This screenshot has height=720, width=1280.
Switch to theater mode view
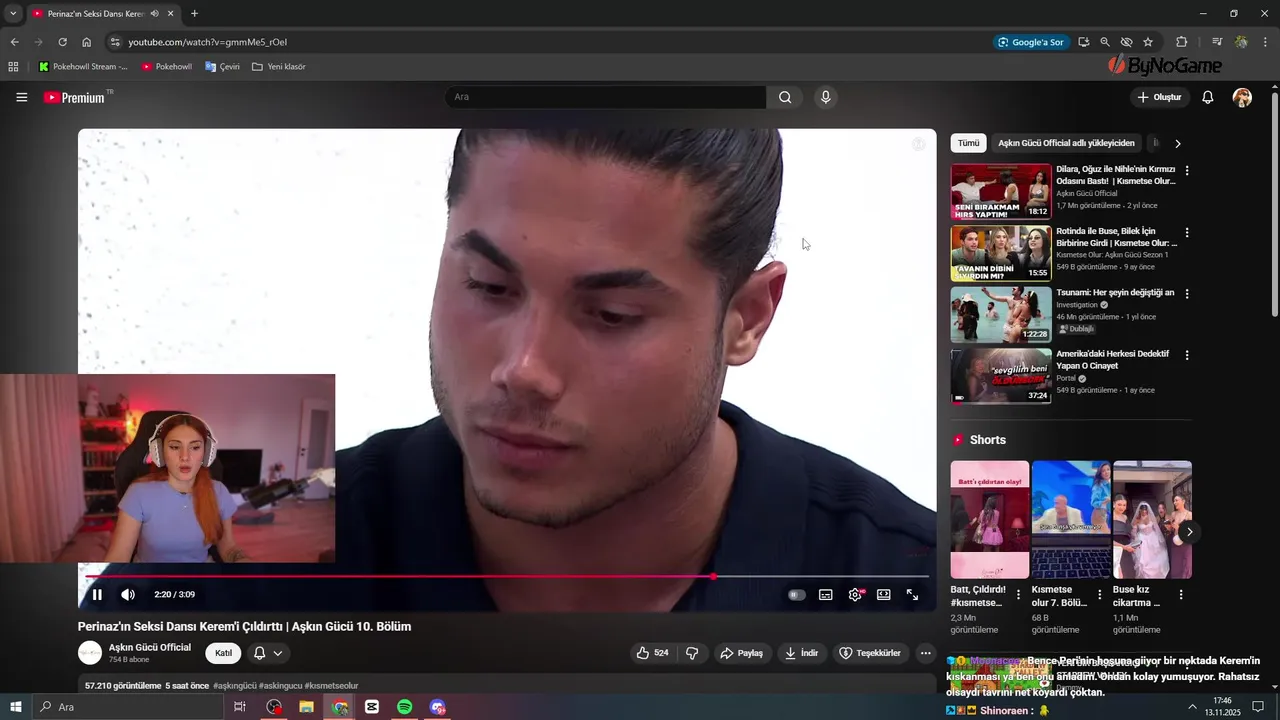point(884,595)
